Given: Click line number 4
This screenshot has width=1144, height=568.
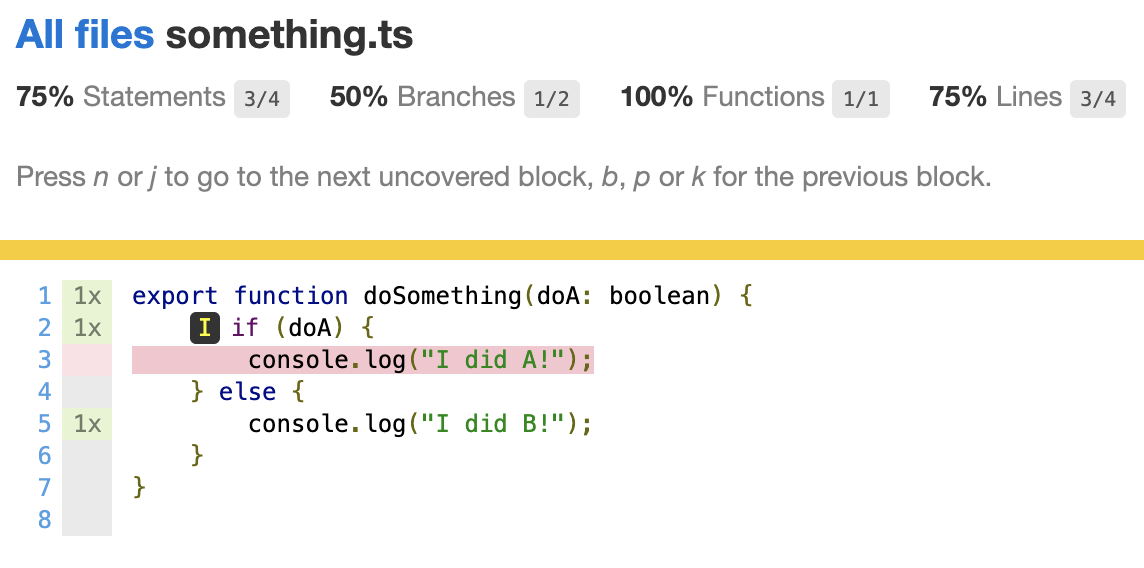Looking at the screenshot, I should click(45, 392).
